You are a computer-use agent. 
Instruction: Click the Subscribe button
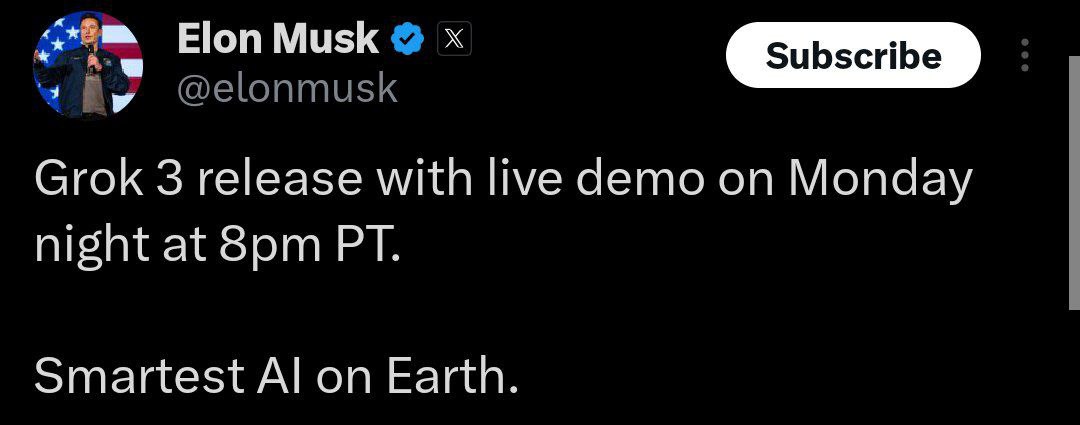pyautogui.click(x=853, y=56)
